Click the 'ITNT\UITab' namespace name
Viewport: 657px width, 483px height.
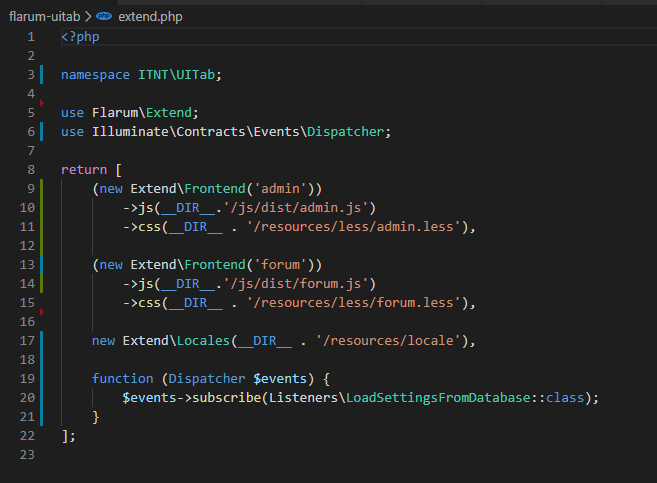pyautogui.click(x=176, y=75)
